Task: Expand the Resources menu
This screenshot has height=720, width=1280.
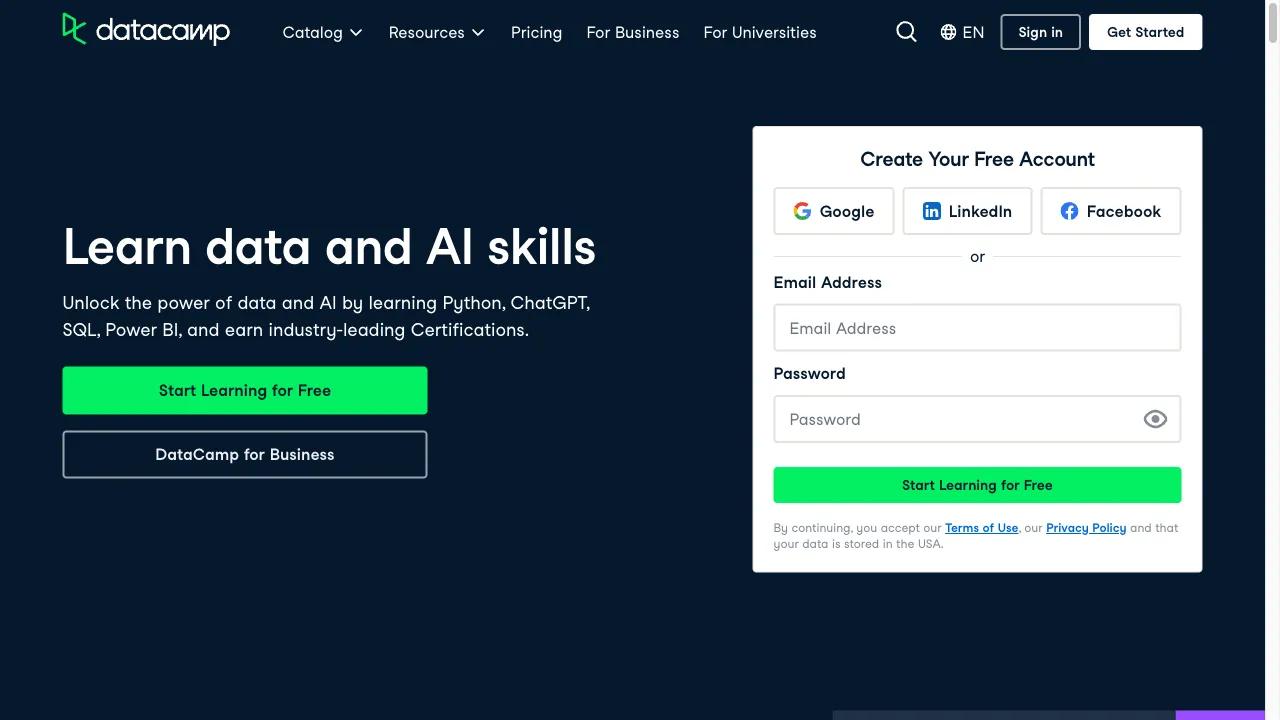Action: [x=436, y=32]
